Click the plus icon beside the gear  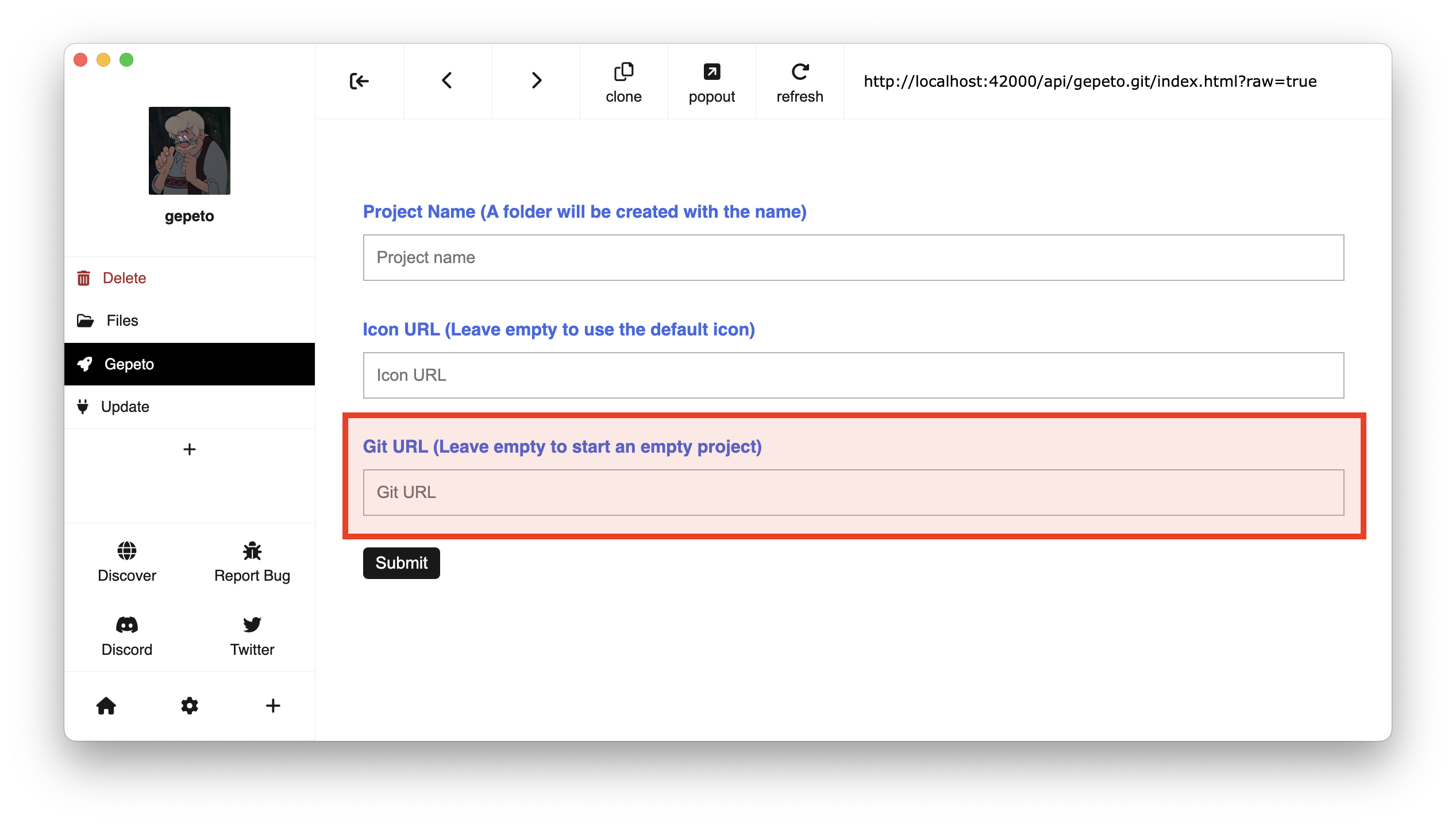pos(273,705)
